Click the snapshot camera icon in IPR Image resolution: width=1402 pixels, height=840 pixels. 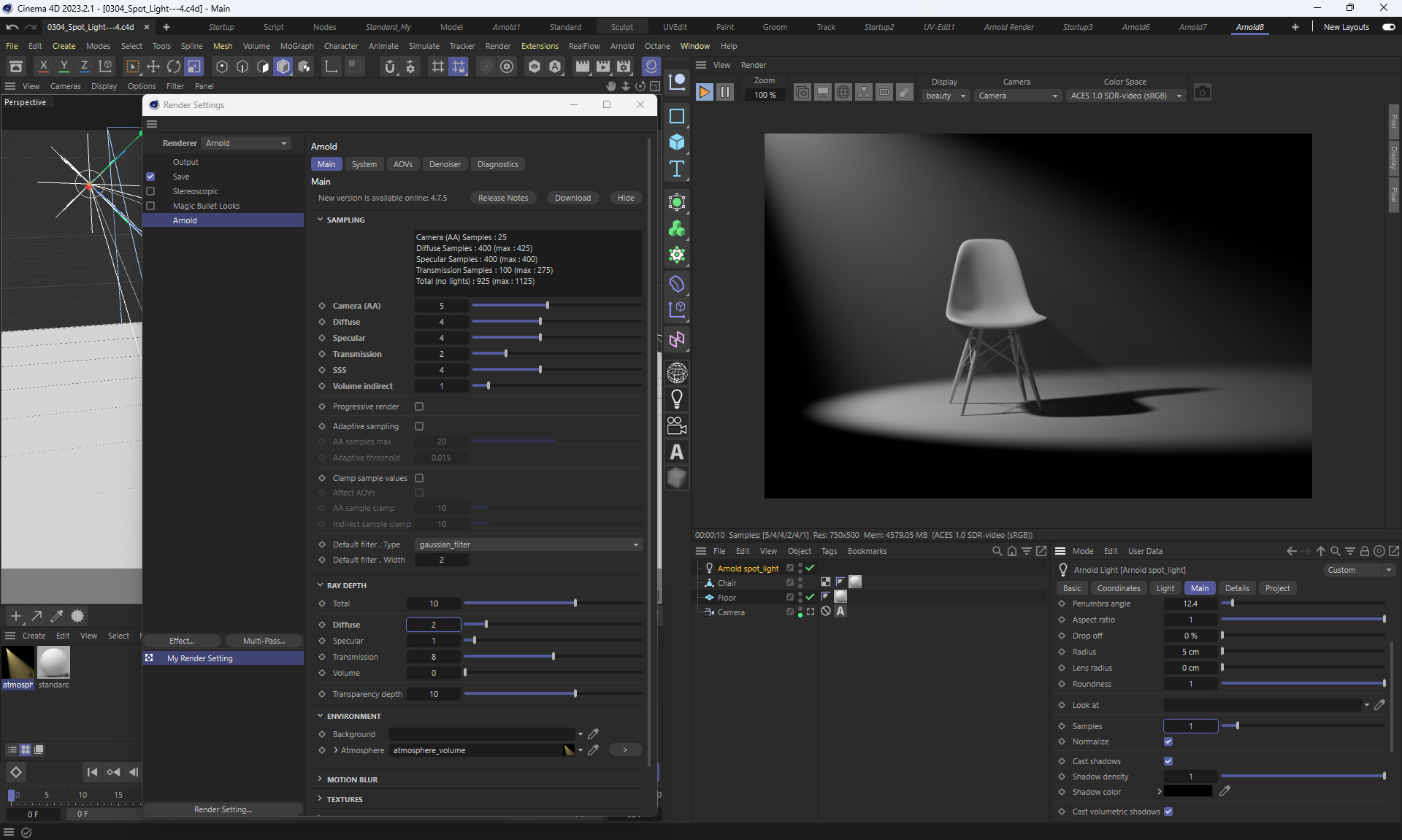1202,93
